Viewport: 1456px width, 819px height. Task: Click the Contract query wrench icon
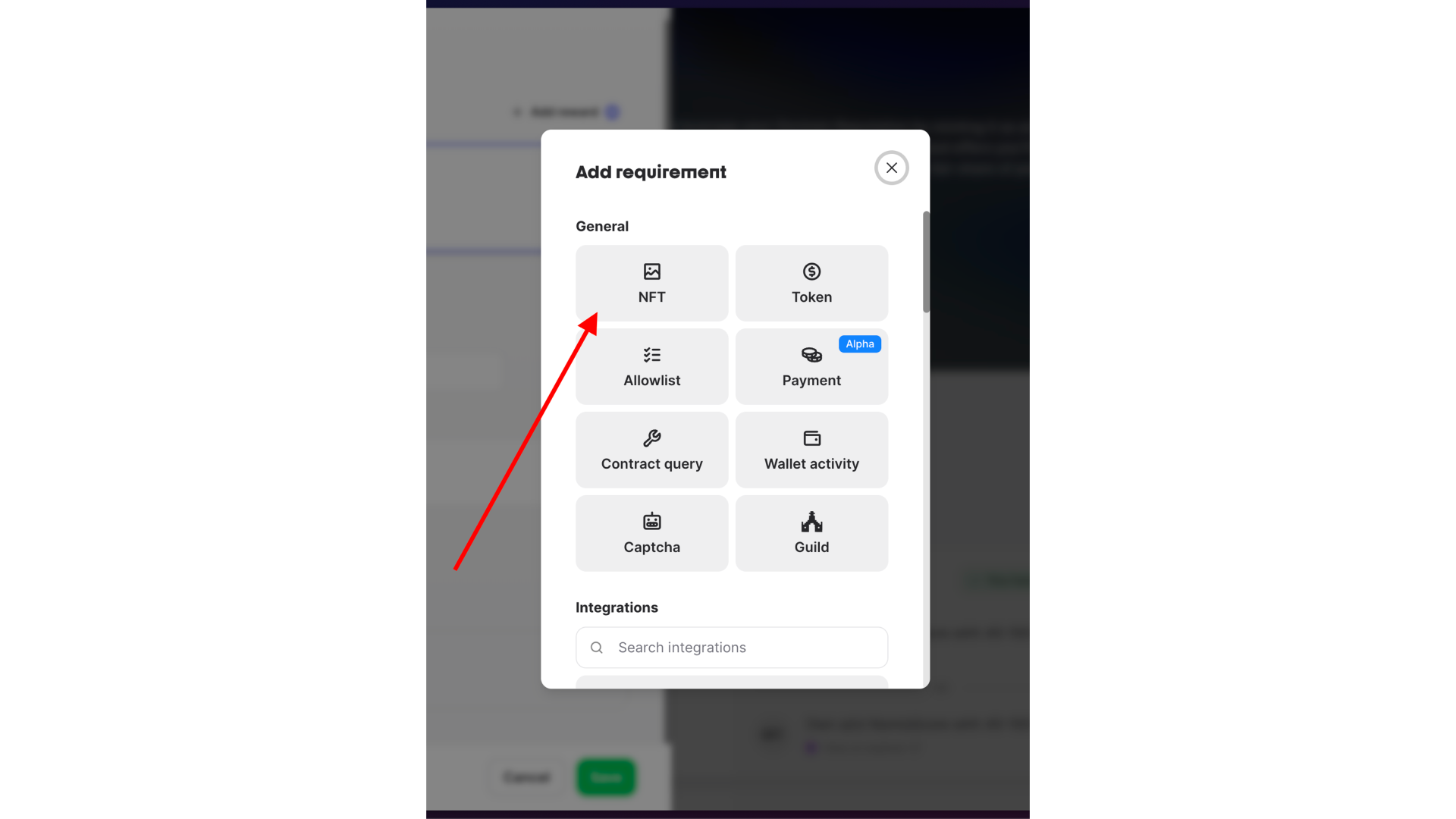[651, 437]
